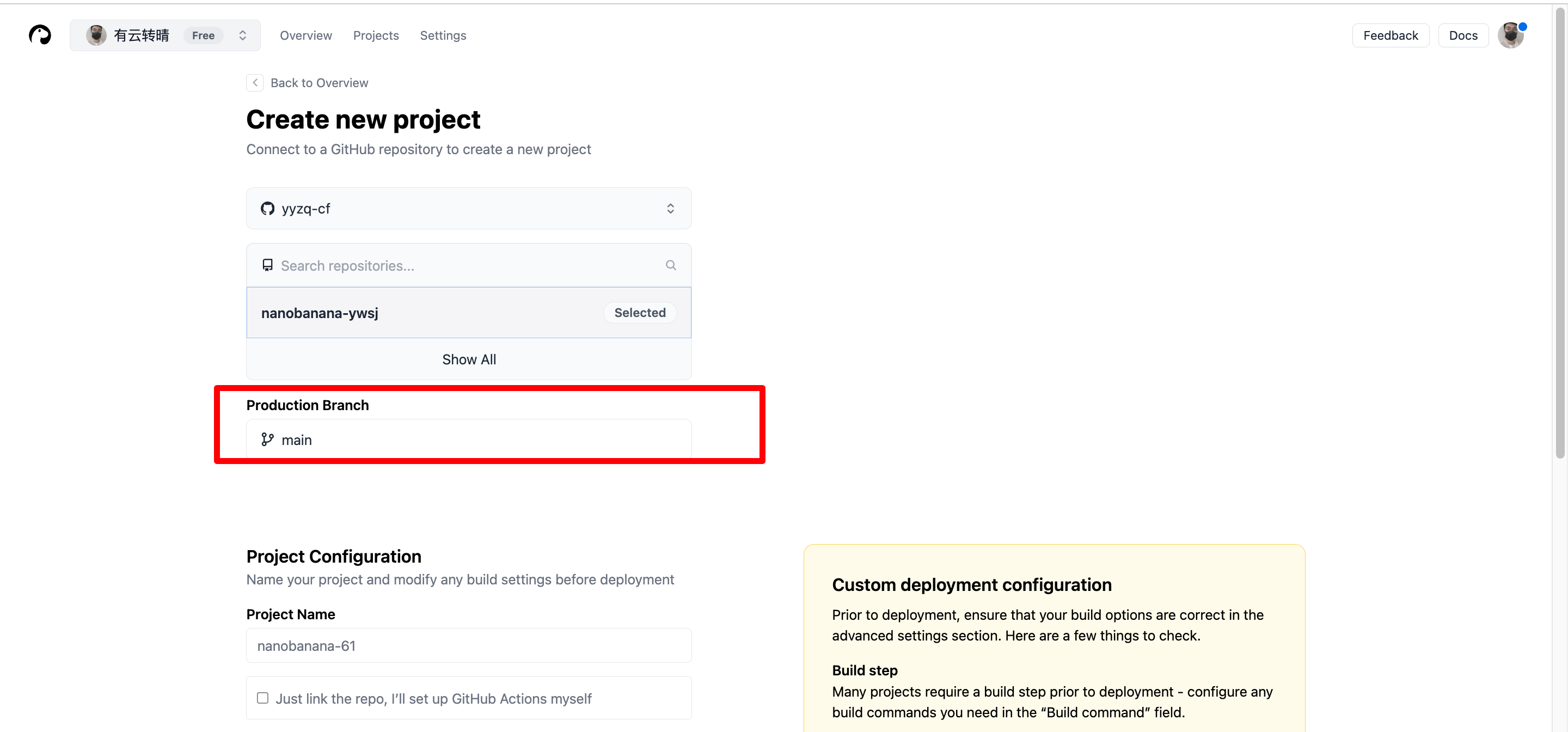The image size is (1568, 732).
Task: Enable 'Just link the repo' checkbox
Action: (262, 698)
